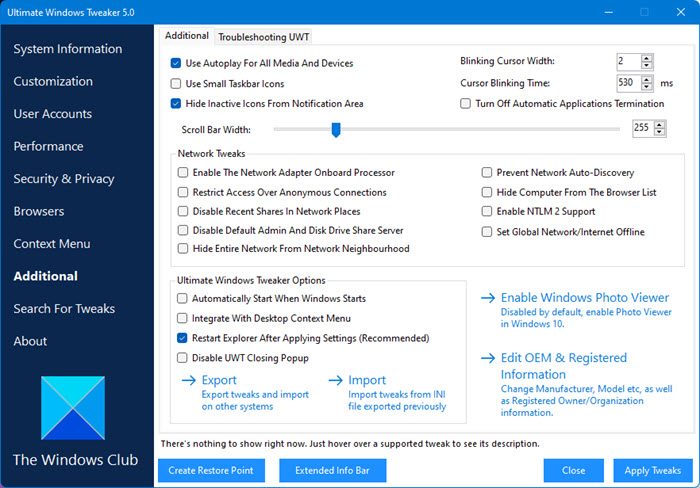Click the arrow icon beside Export
700x488 pixels.
pos(189,380)
